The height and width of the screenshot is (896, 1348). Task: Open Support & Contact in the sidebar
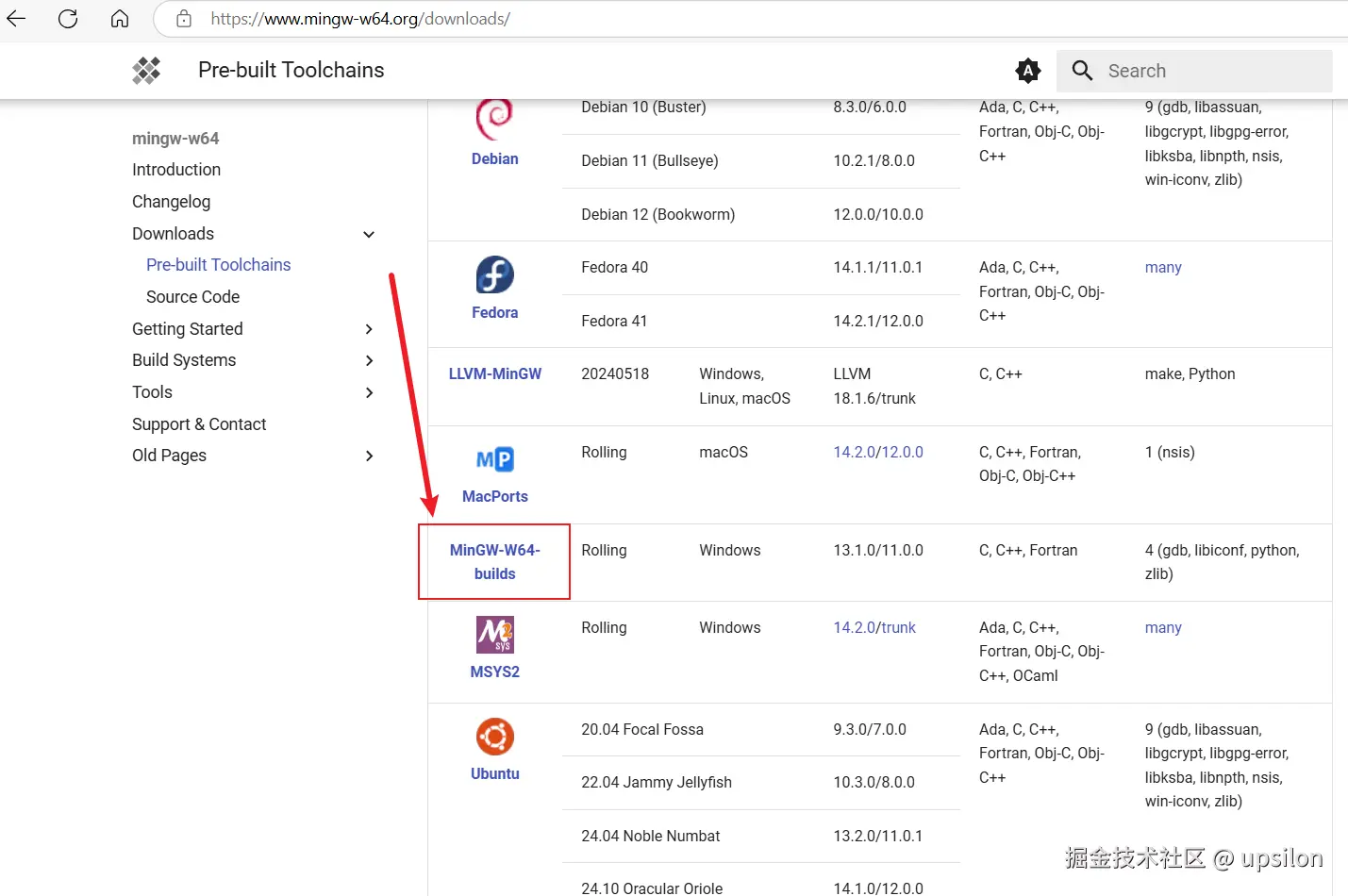[199, 424]
